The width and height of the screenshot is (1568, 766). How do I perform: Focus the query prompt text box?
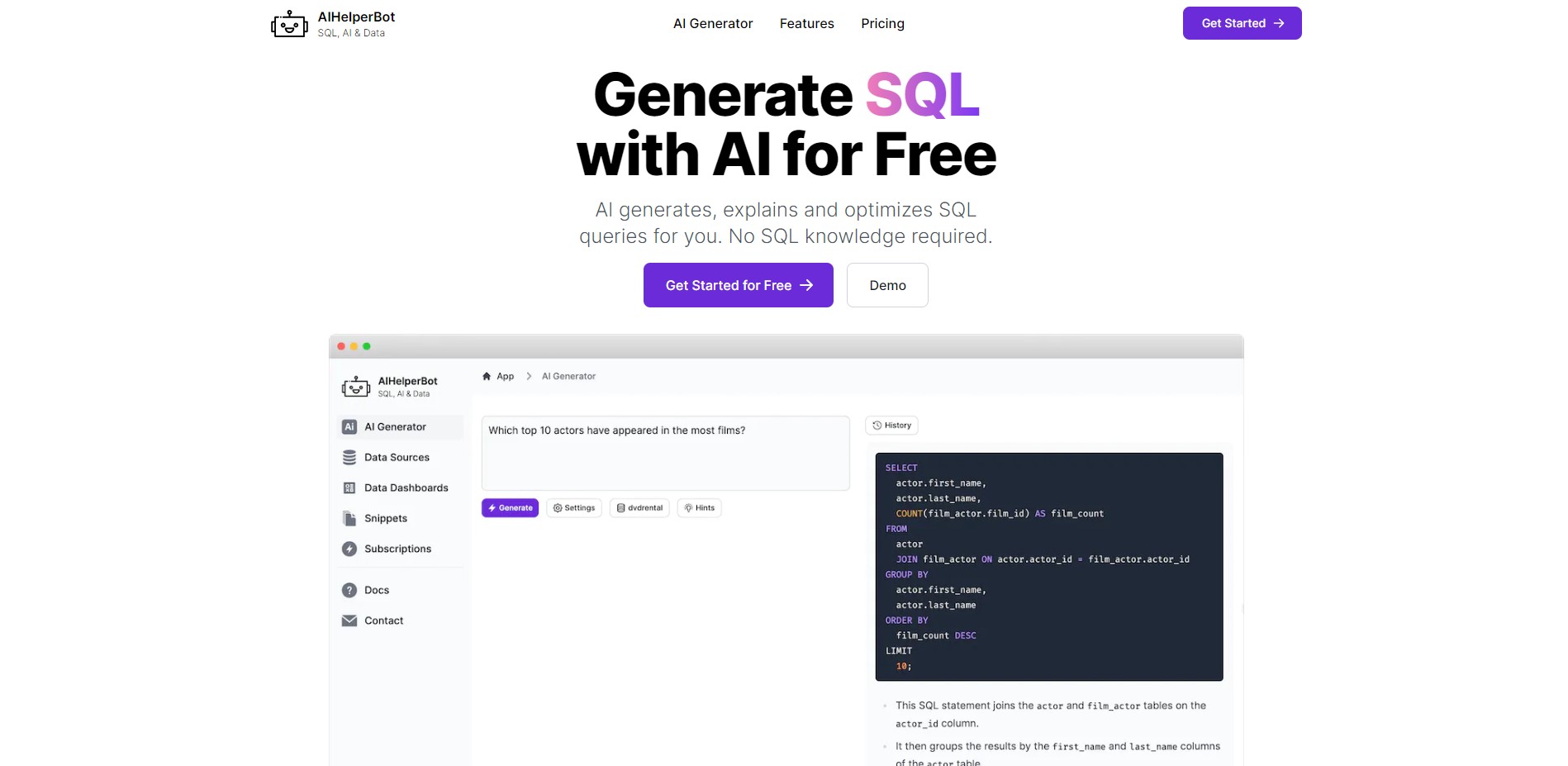pos(666,453)
